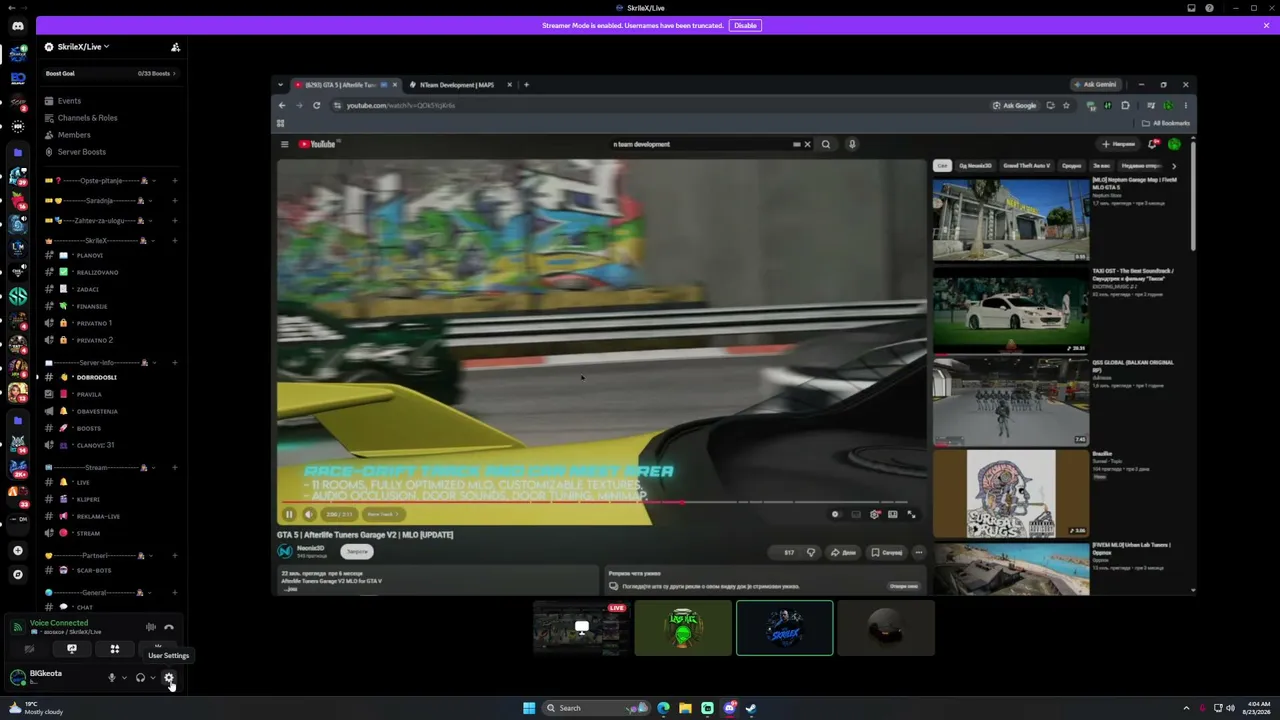
Task: Select the LIVE stream participant tile
Action: [581, 628]
